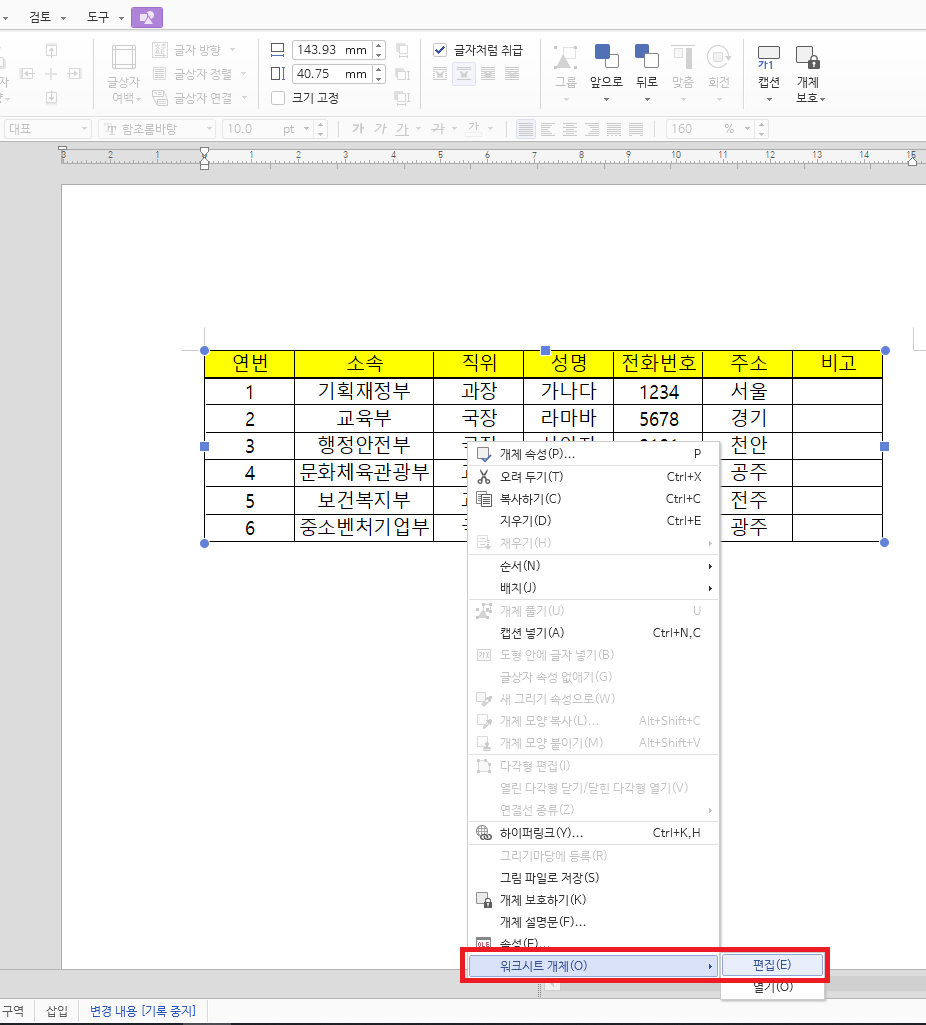Open the 10.0 pt font size dropdown
The height and width of the screenshot is (1025, 926).
[306, 129]
